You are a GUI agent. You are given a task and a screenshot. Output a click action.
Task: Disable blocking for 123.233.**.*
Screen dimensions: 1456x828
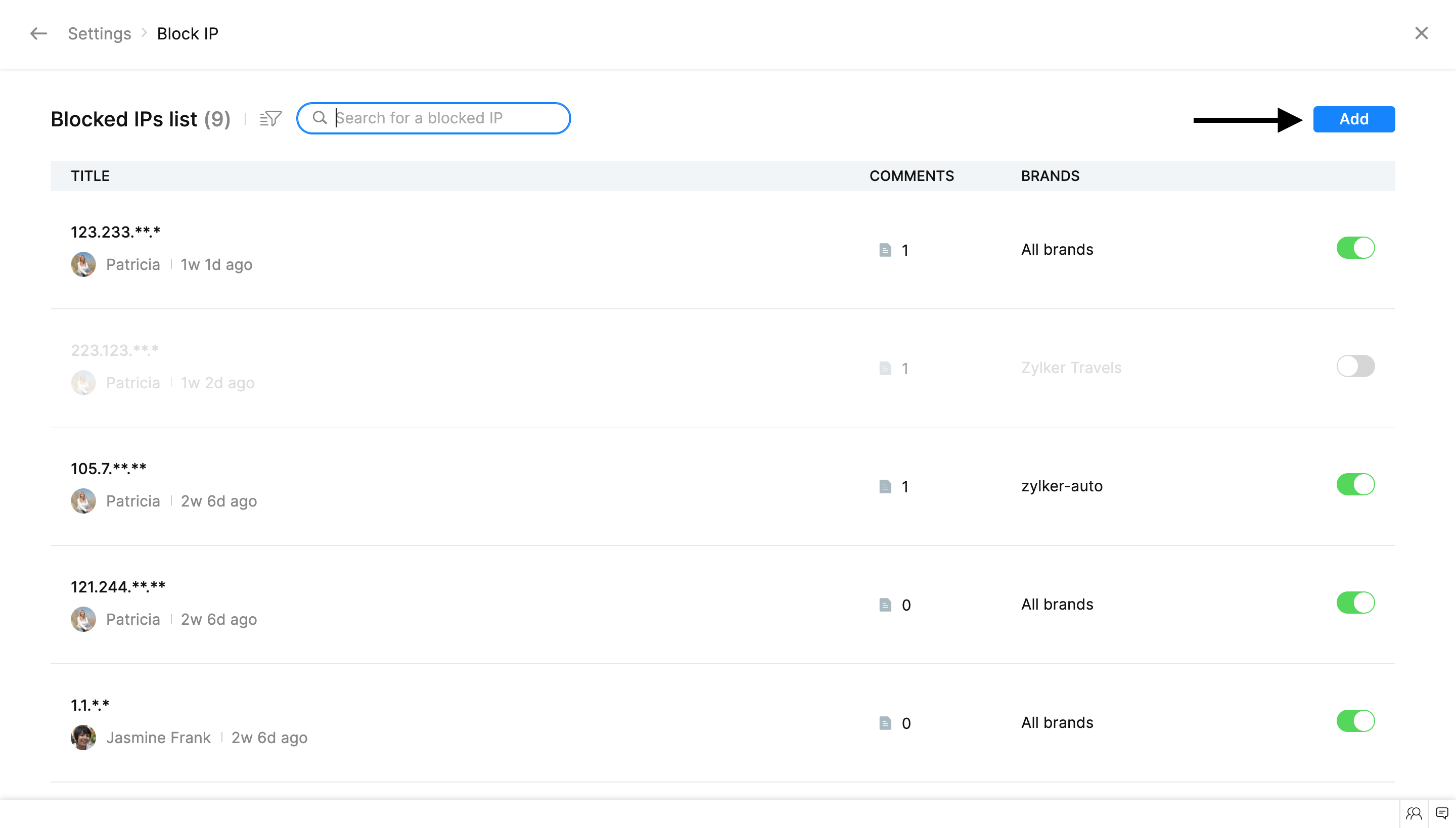pyautogui.click(x=1355, y=248)
